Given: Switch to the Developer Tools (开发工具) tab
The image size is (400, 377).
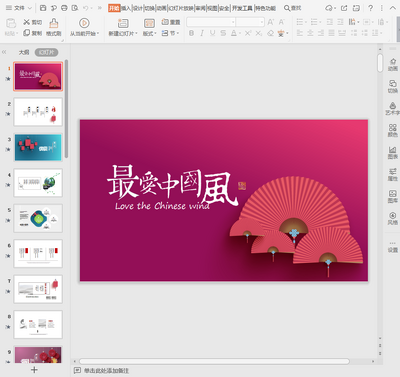Looking at the screenshot, I should click(242, 8).
